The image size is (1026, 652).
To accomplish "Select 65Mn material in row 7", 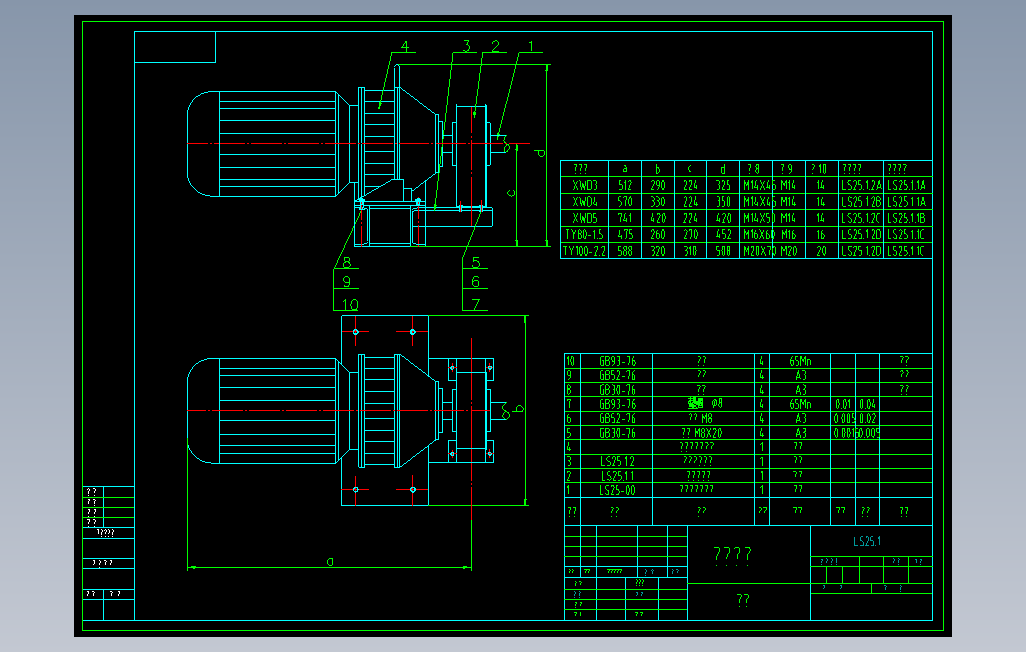I will coord(800,404).
